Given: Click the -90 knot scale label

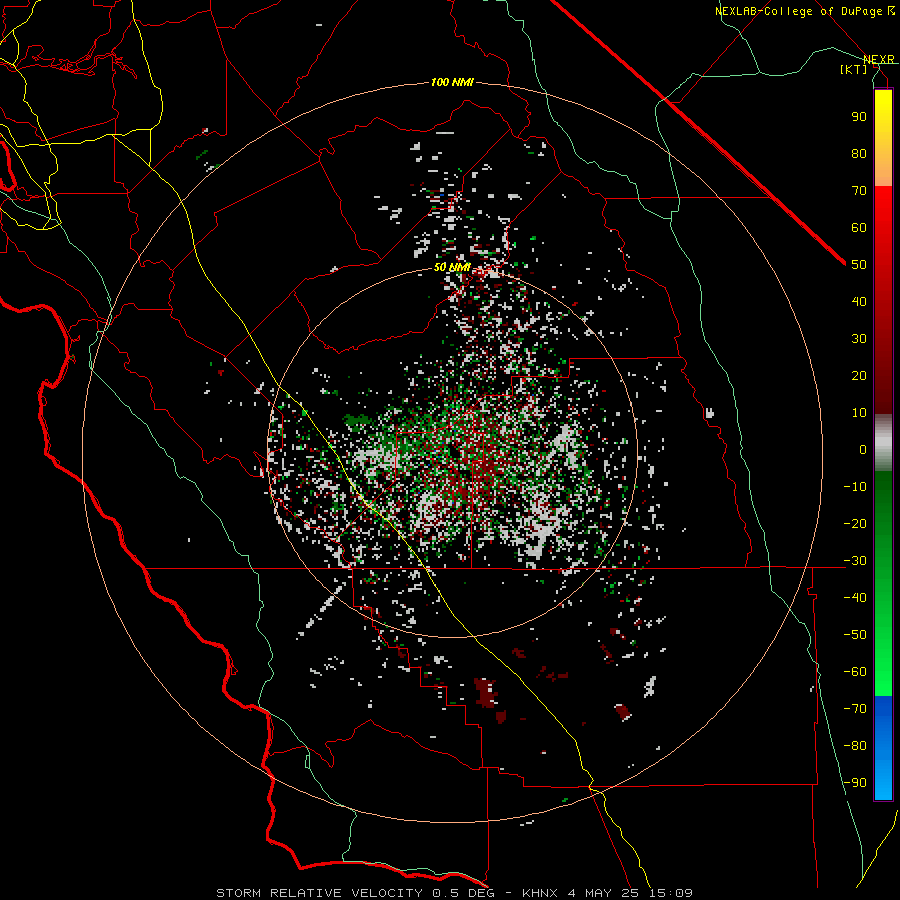Looking at the screenshot, I should [855, 783].
